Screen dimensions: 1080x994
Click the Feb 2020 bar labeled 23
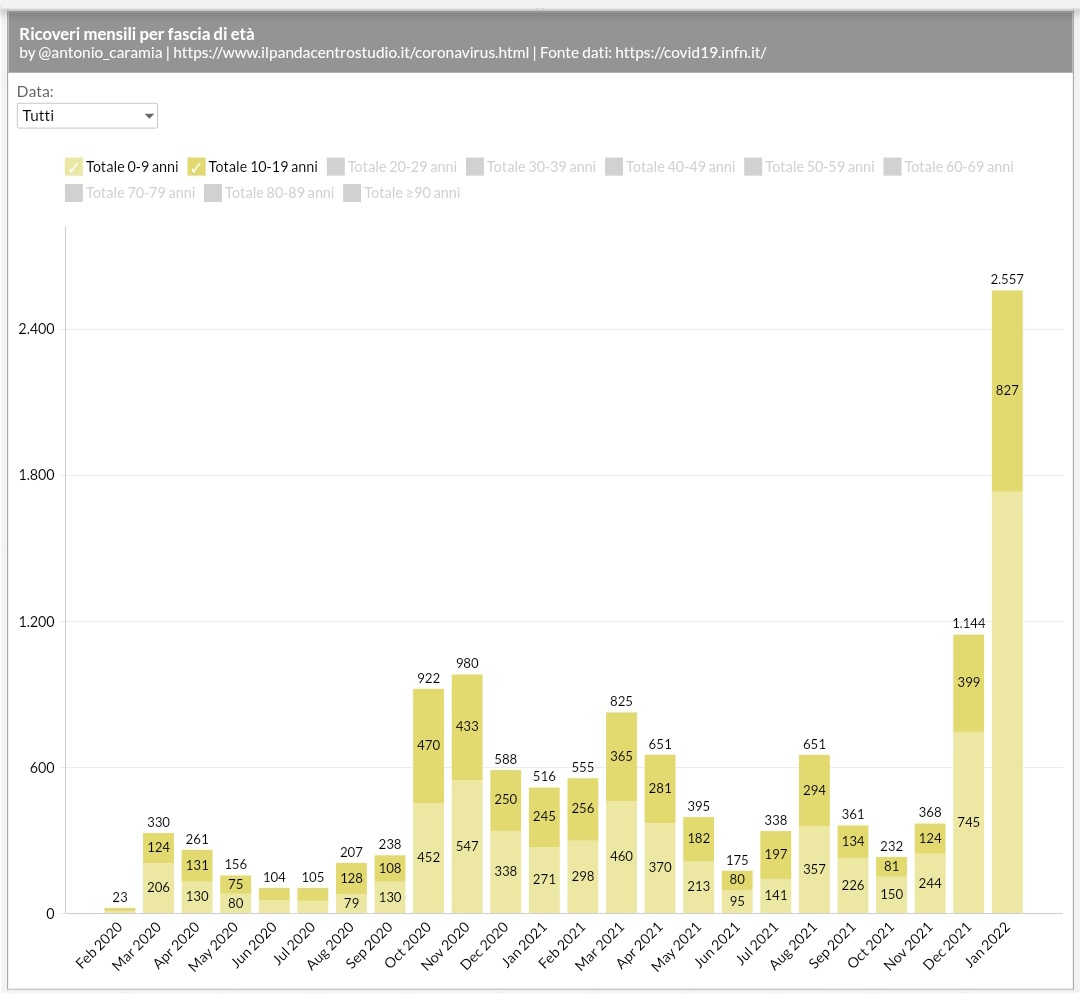(120, 910)
